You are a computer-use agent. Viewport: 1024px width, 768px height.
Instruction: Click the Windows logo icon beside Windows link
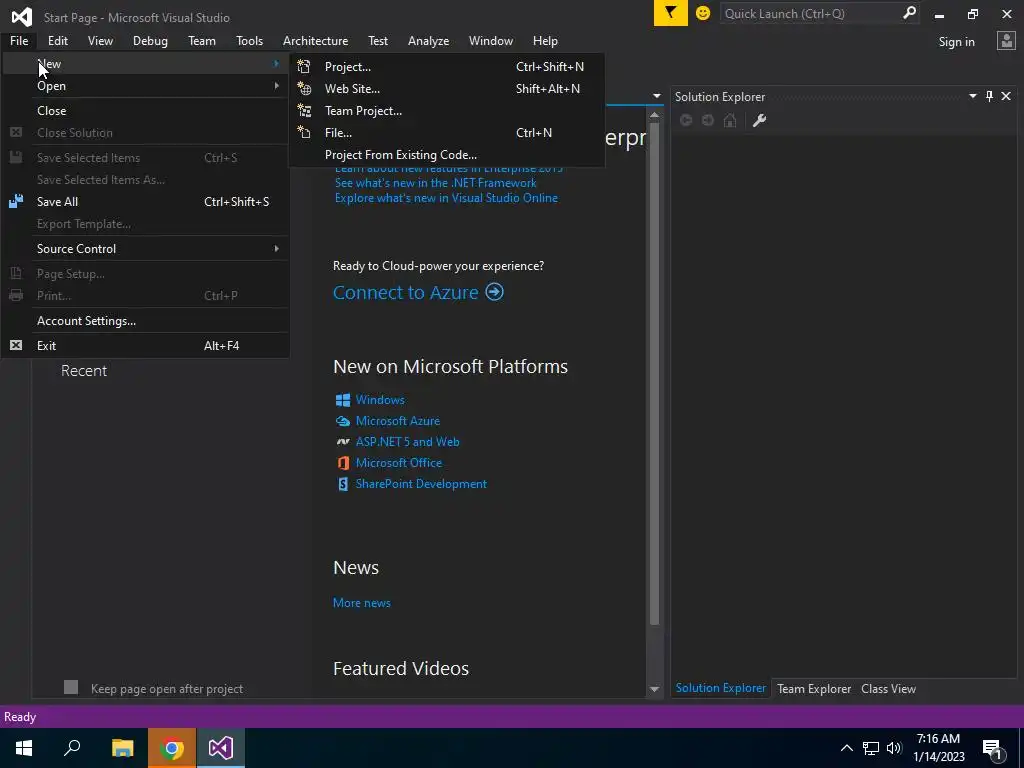[x=342, y=400]
